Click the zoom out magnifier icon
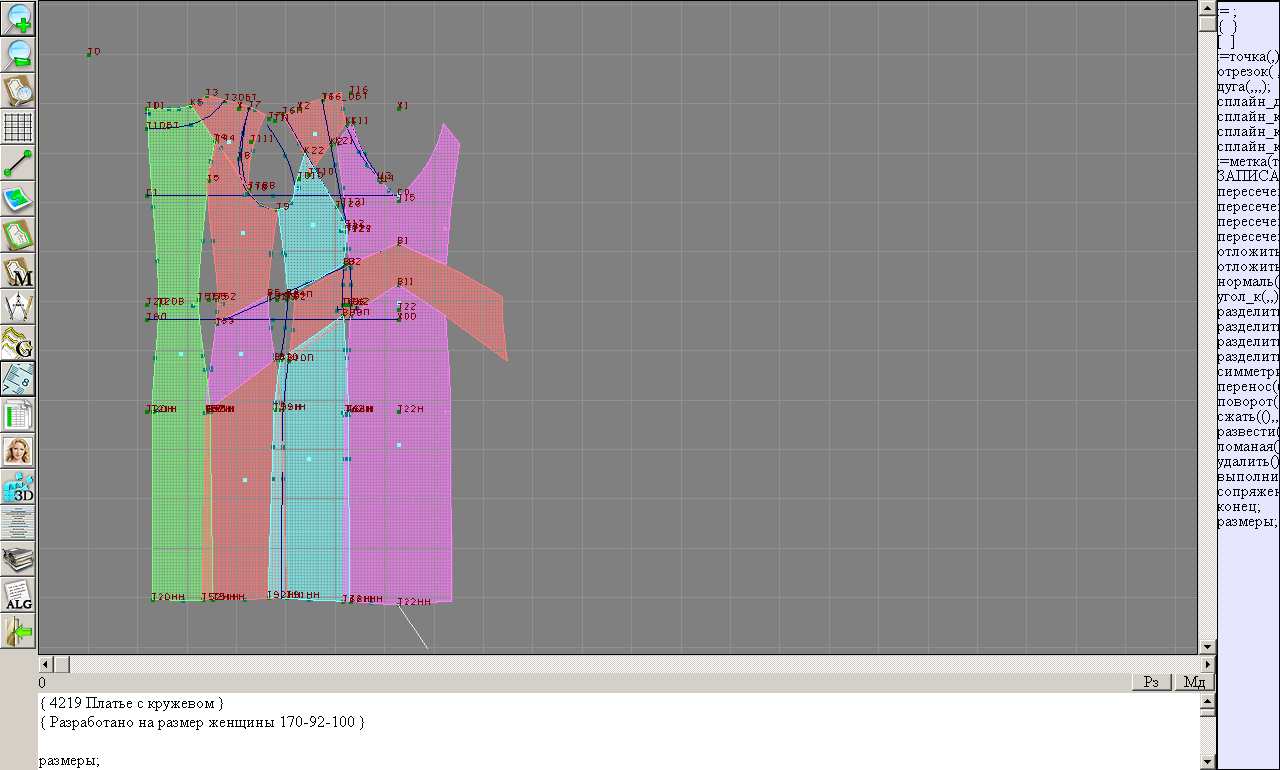Viewport: 1280px width, 770px height. pyautogui.click(x=18, y=54)
